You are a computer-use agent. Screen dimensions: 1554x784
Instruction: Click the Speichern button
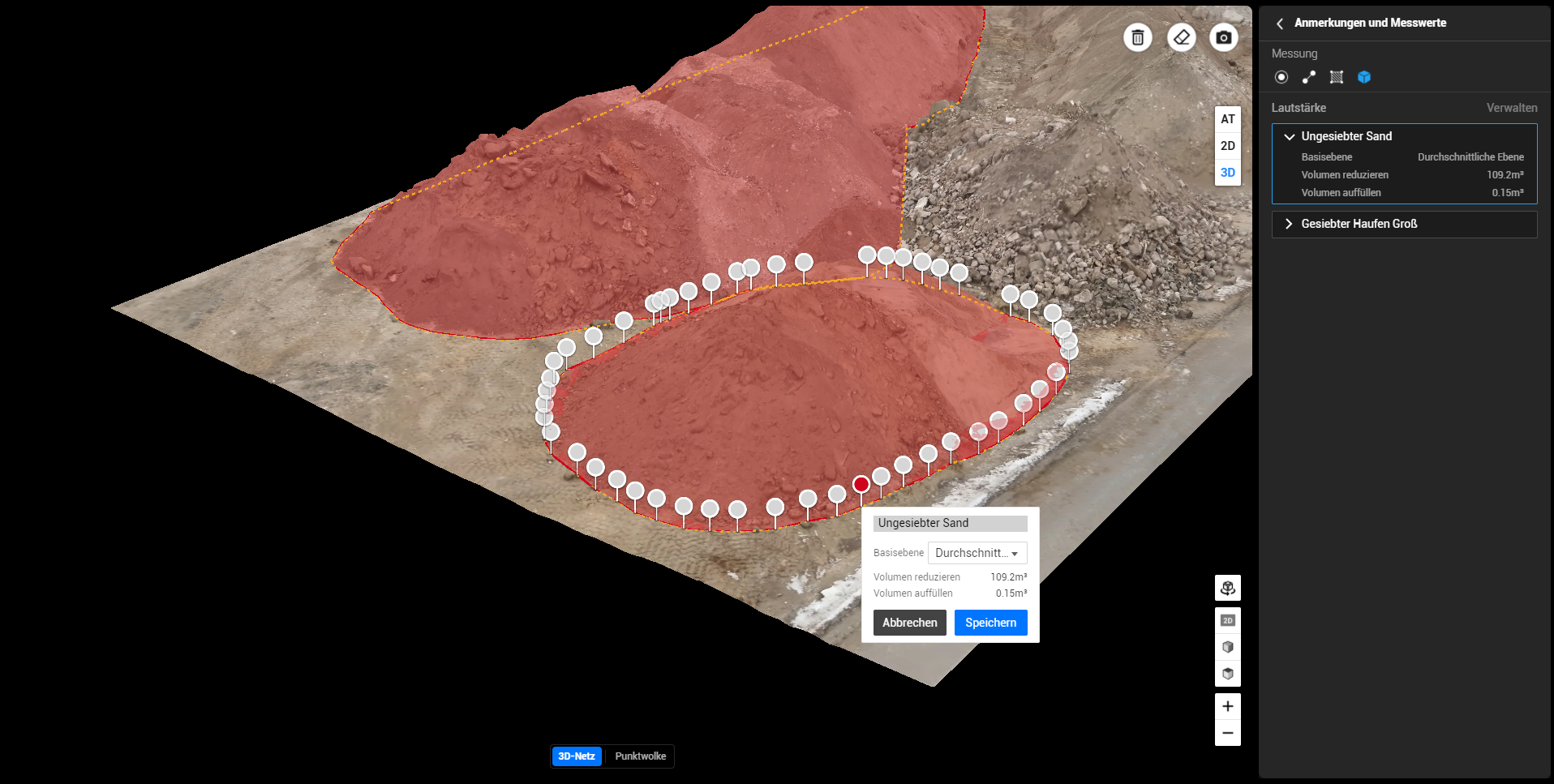[x=990, y=623]
